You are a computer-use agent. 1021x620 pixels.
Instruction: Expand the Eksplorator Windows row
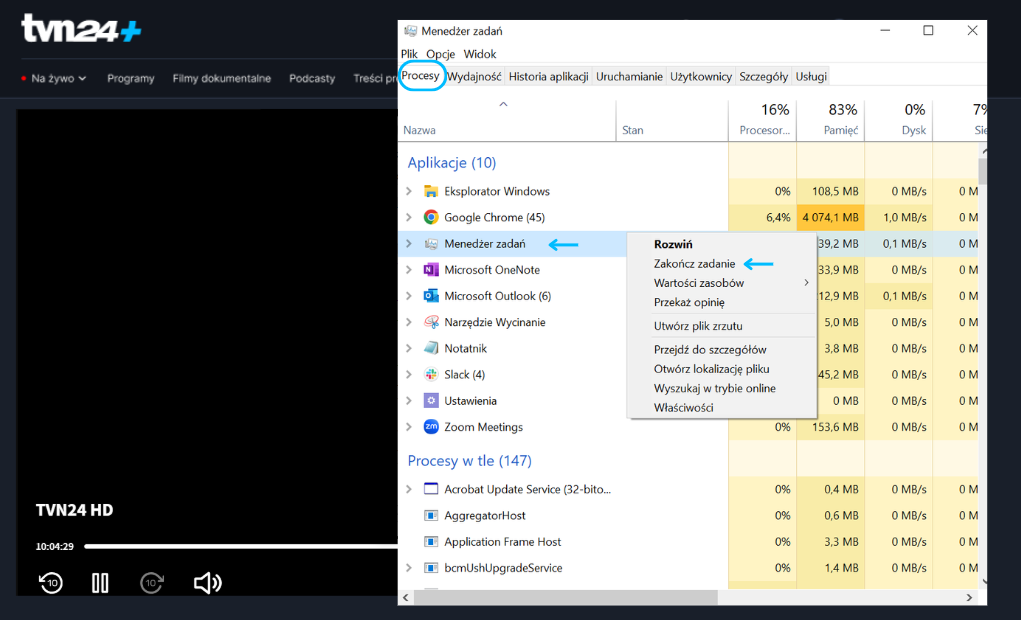(x=409, y=191)
